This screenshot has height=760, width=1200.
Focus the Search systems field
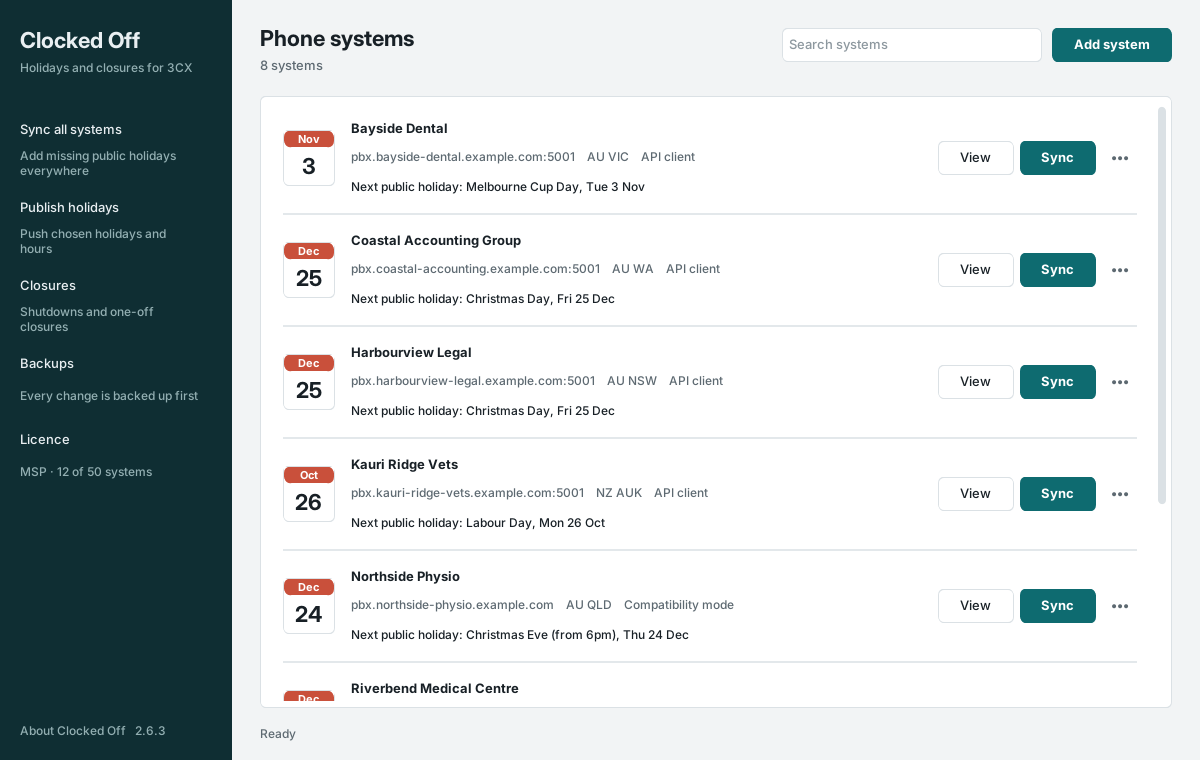(x=912, y=45)
